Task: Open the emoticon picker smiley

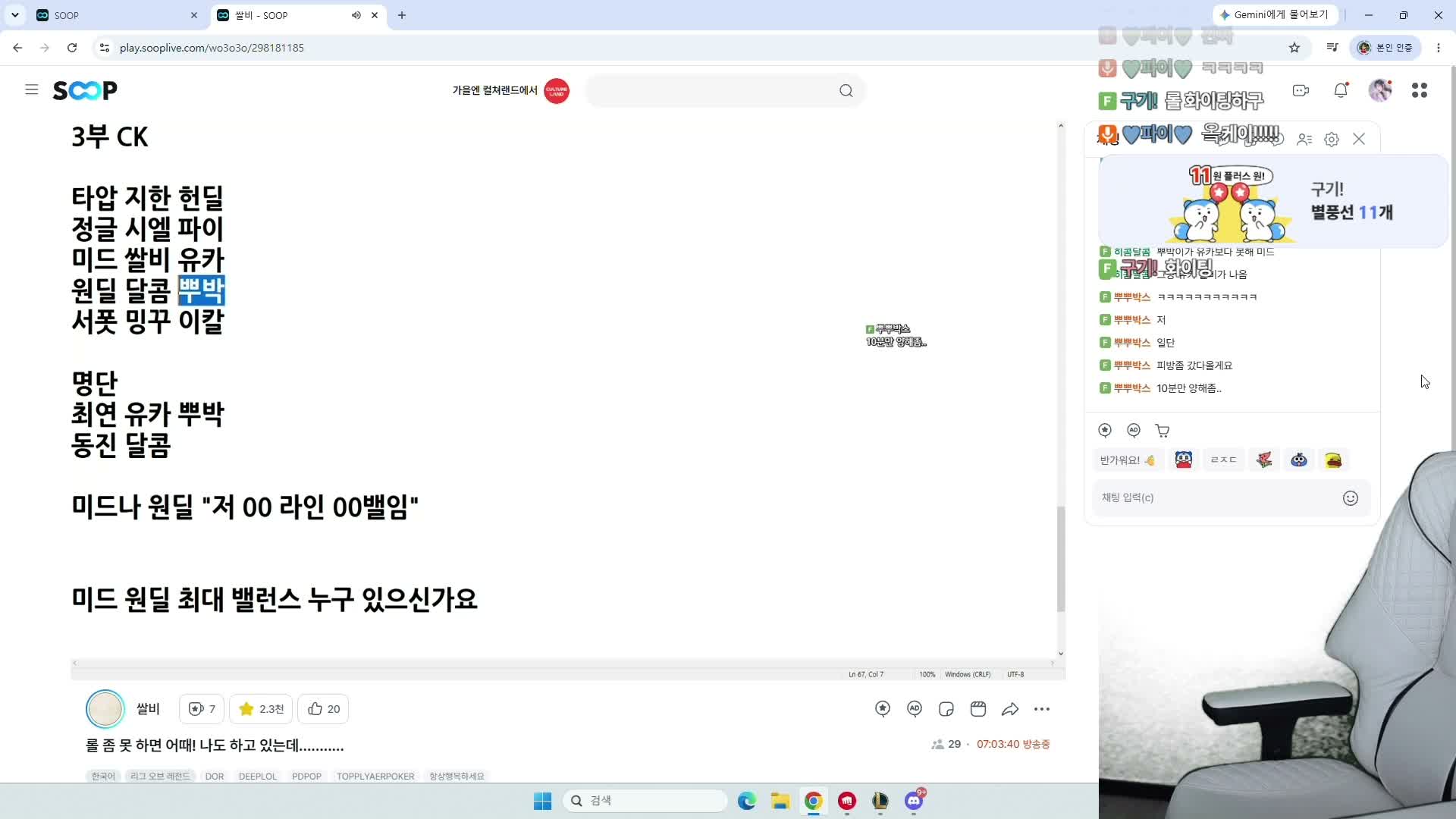Action: coord(1351,498)
